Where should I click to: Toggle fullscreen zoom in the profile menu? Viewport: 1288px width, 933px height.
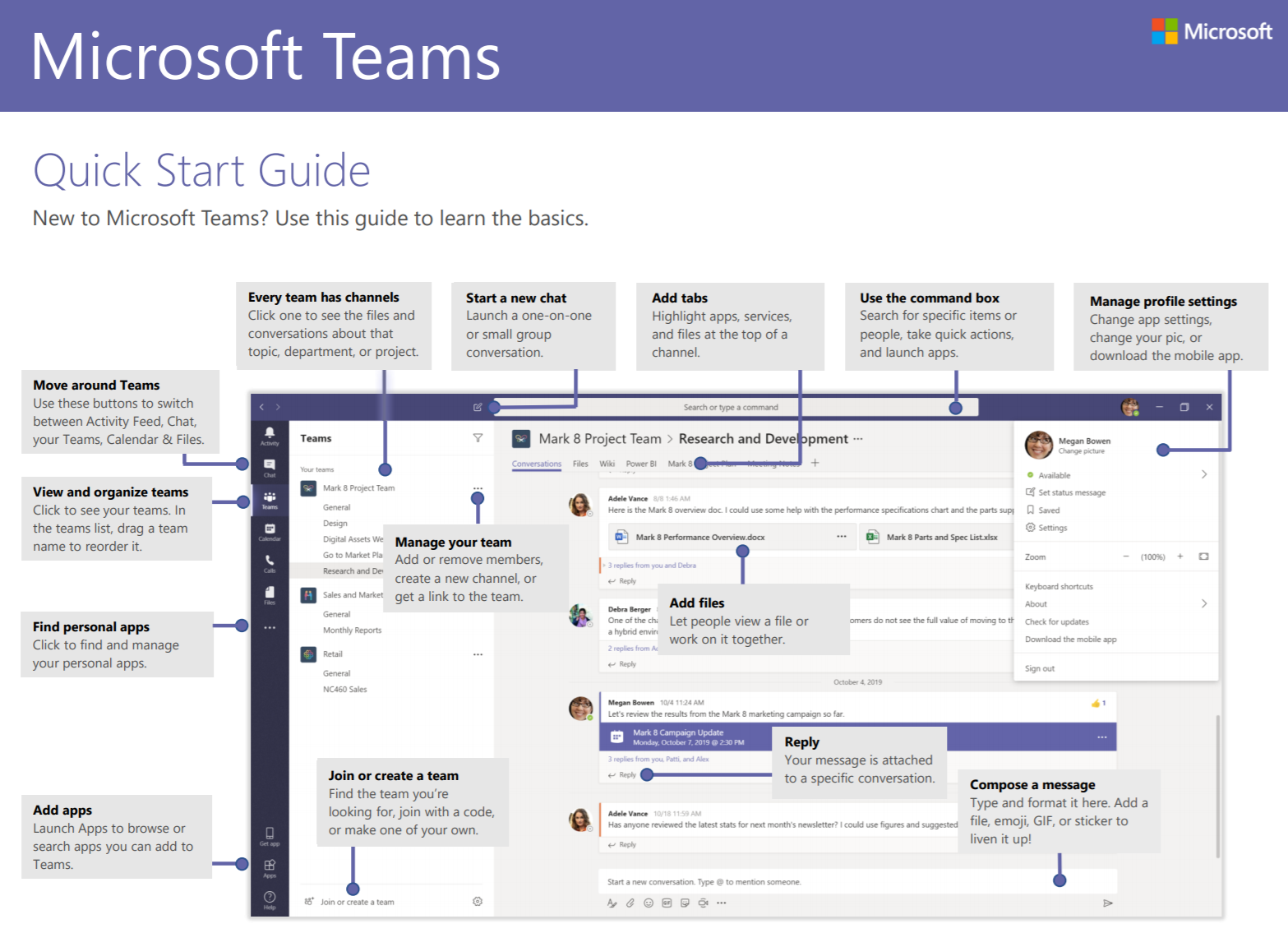click(1203, 557)
